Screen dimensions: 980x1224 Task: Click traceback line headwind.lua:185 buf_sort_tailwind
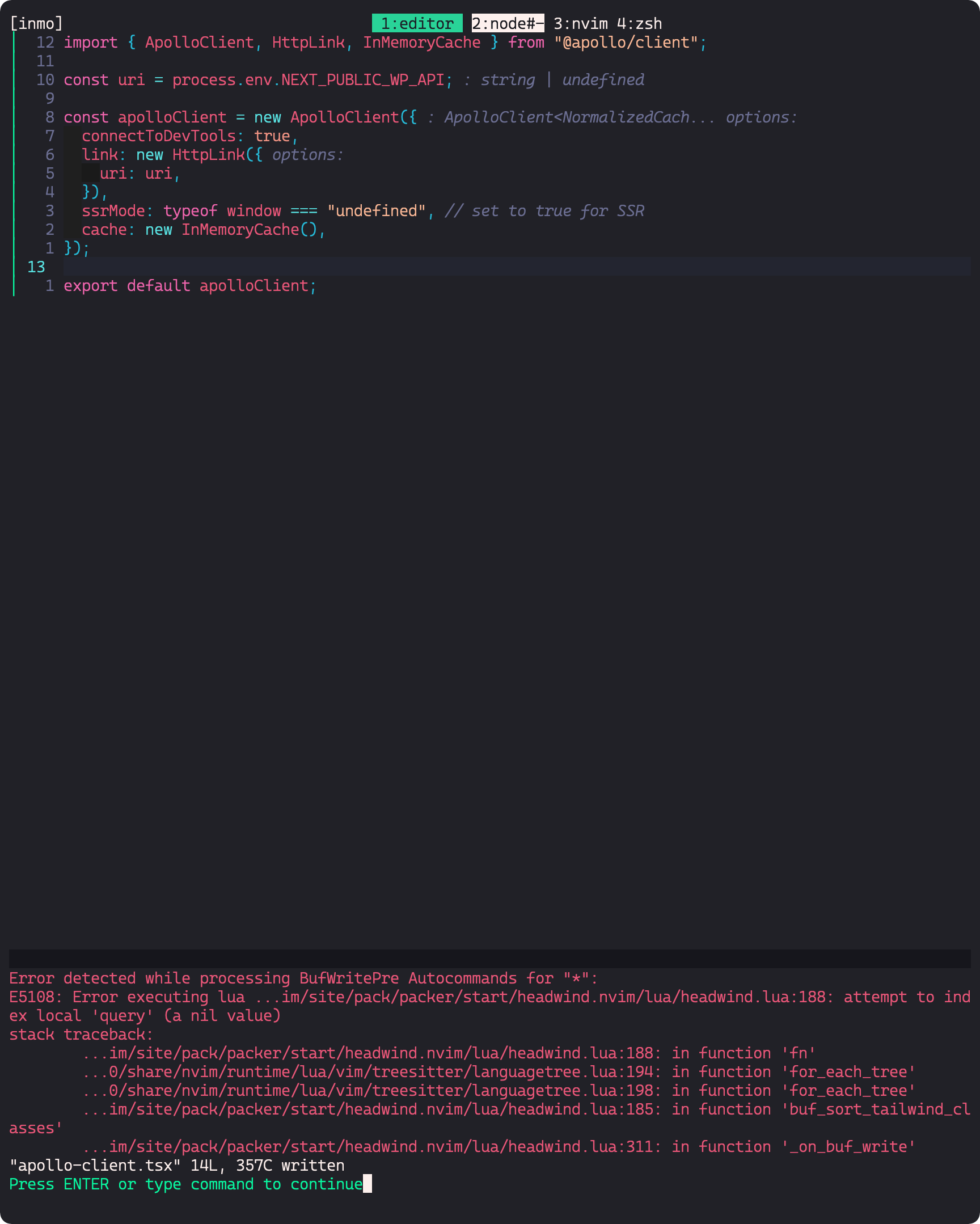coord(490,1119)
